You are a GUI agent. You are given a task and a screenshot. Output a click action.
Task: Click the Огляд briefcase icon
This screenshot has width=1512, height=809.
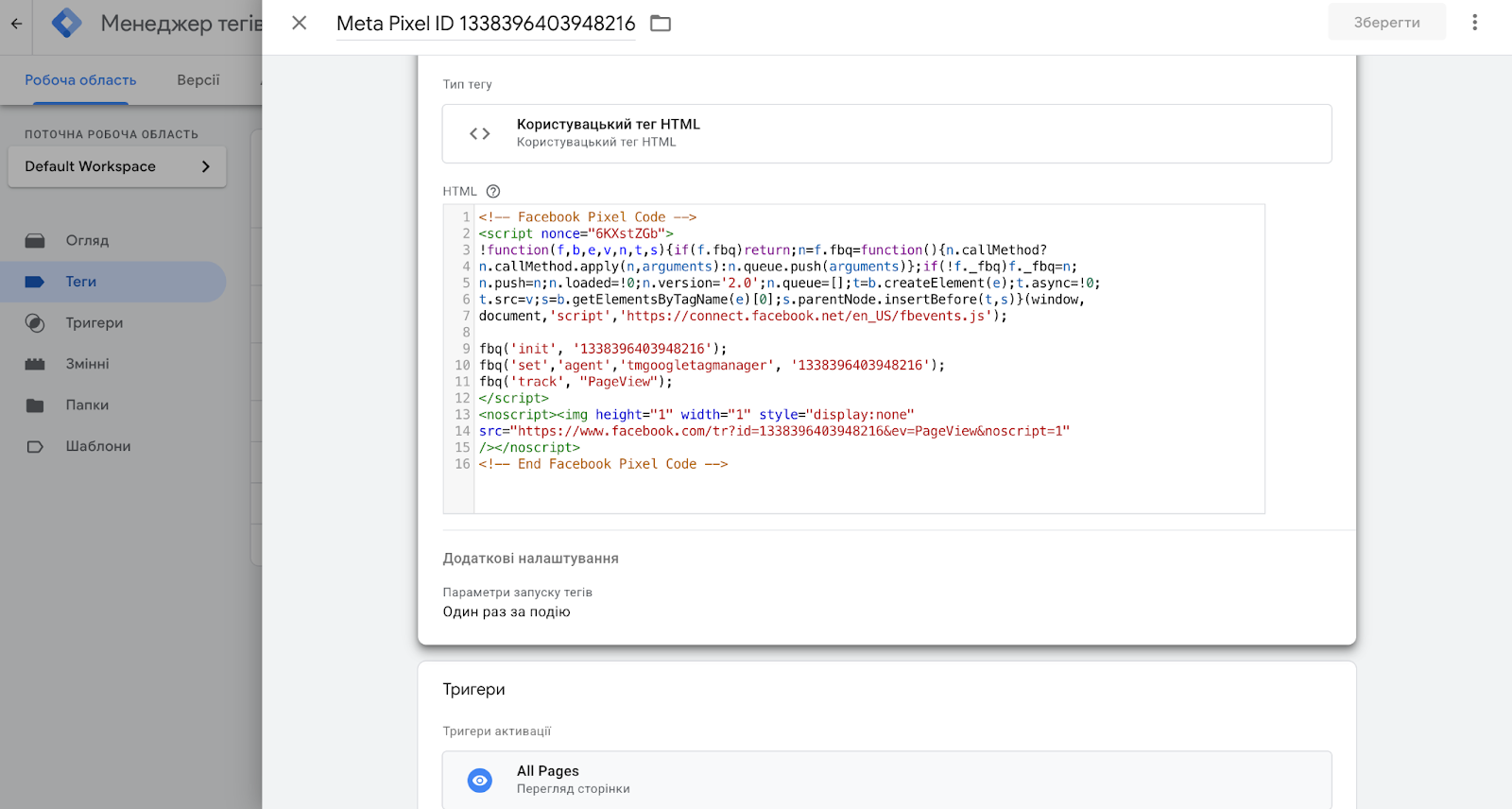(35, 241)
